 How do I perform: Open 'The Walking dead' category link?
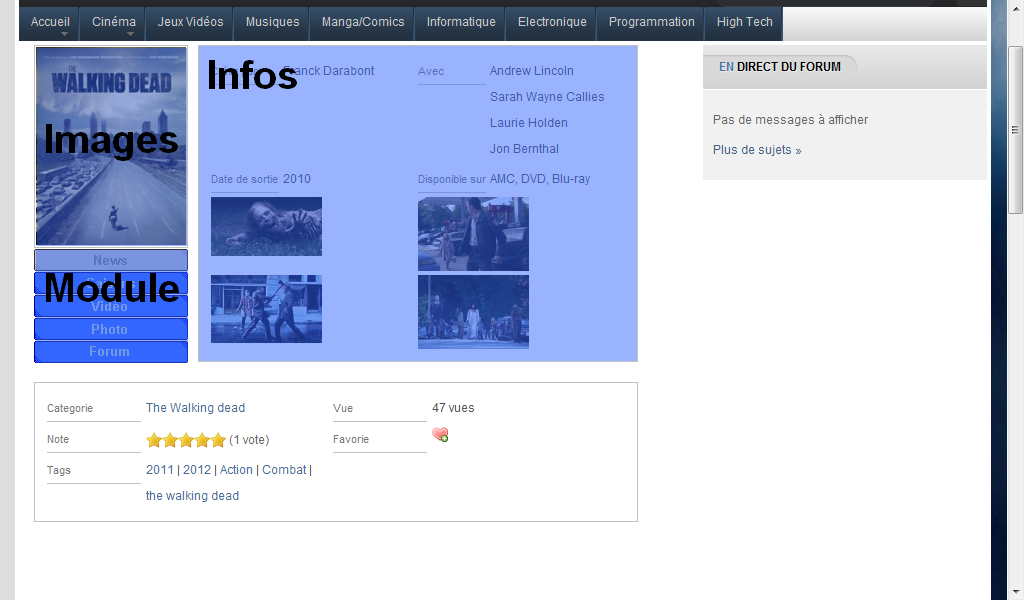click(195, 408)
